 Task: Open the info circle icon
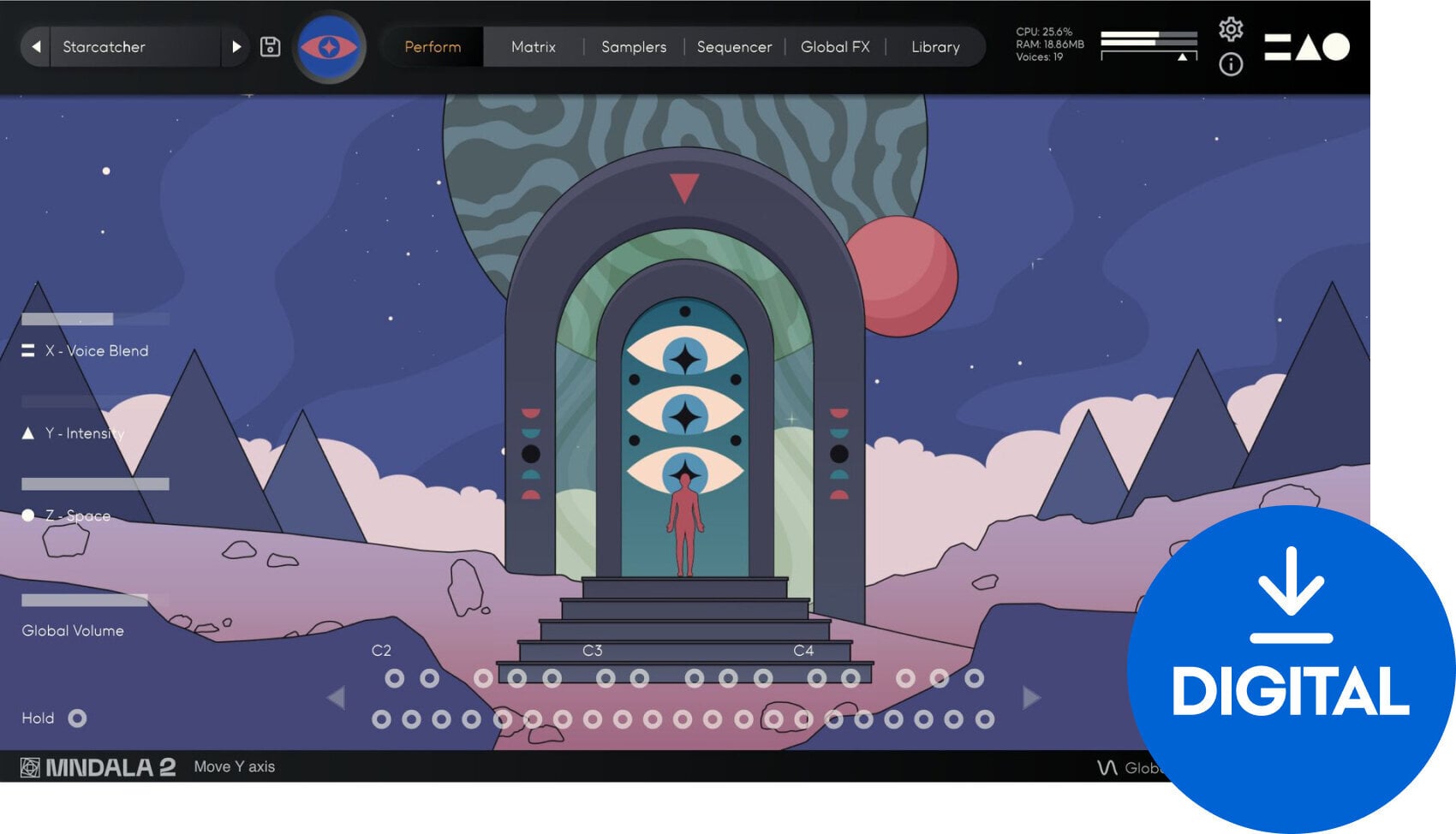[1231, 64]
